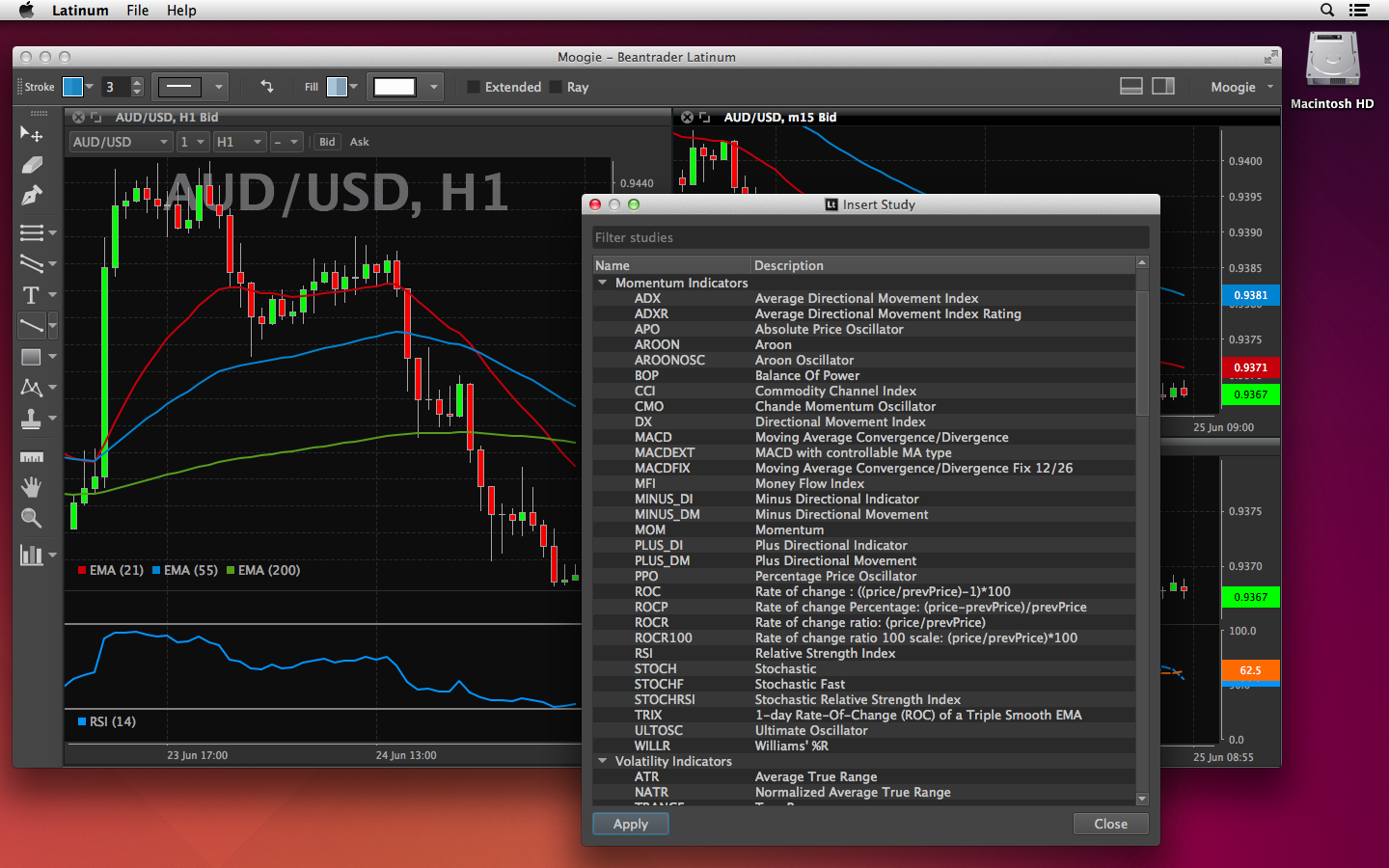The width and height of the screenshot is (1389, 868).
Task: Select the Stamp tool
Action: [x=32, y=419]
